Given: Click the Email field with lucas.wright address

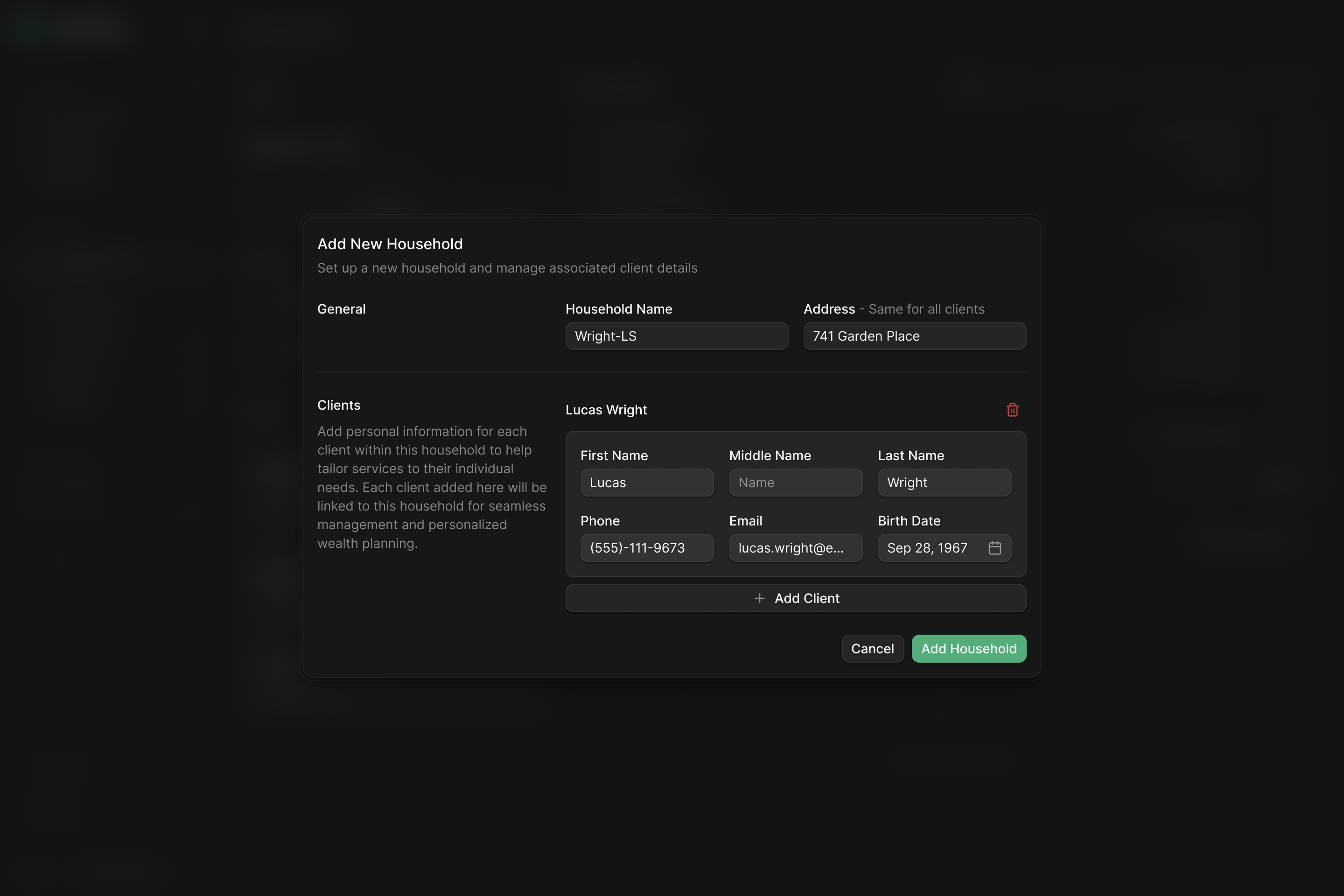Looking at the screenshot, I should pyautogui.click(x=795, y=548).
